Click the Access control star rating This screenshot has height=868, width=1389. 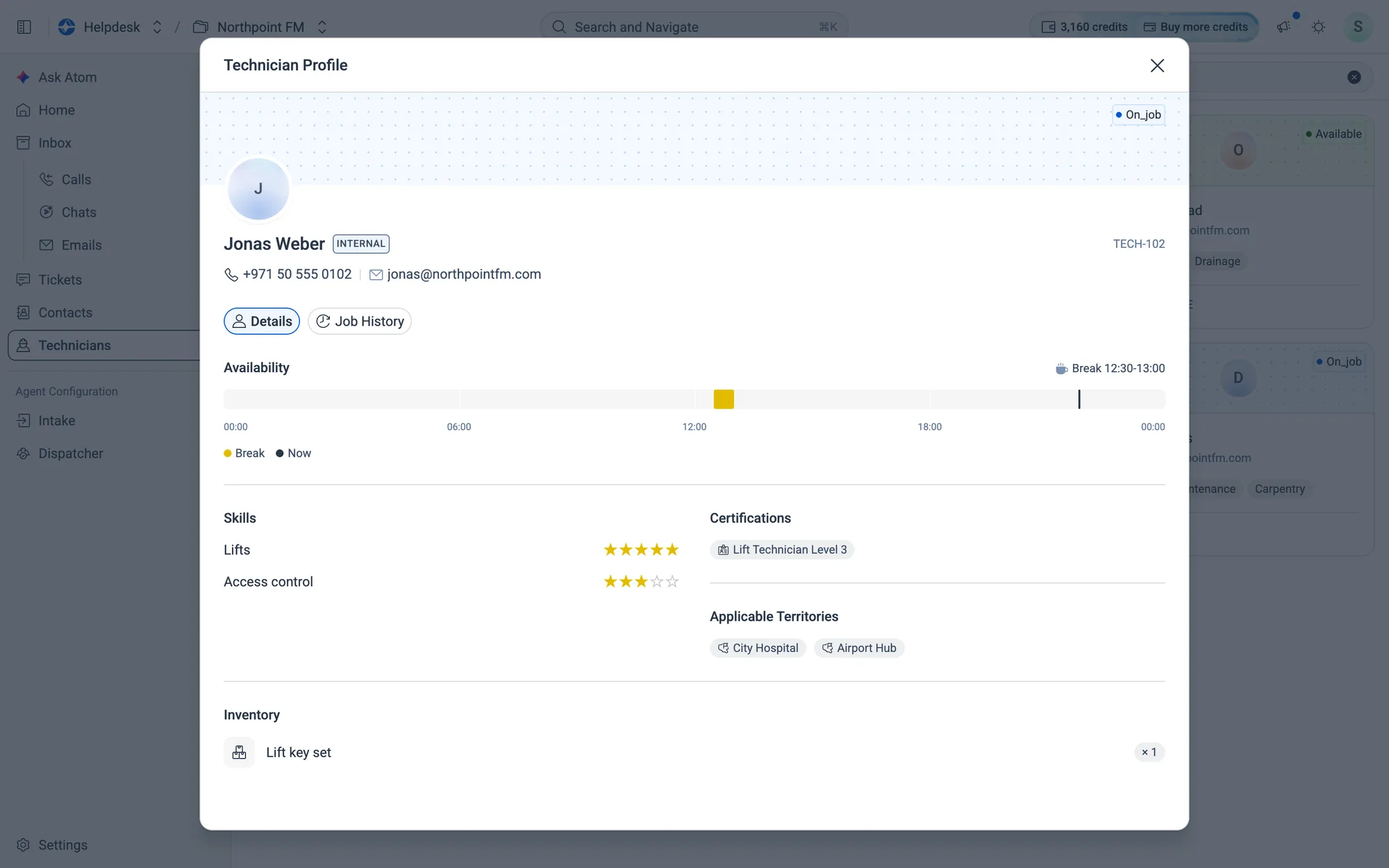coord(641,581)
